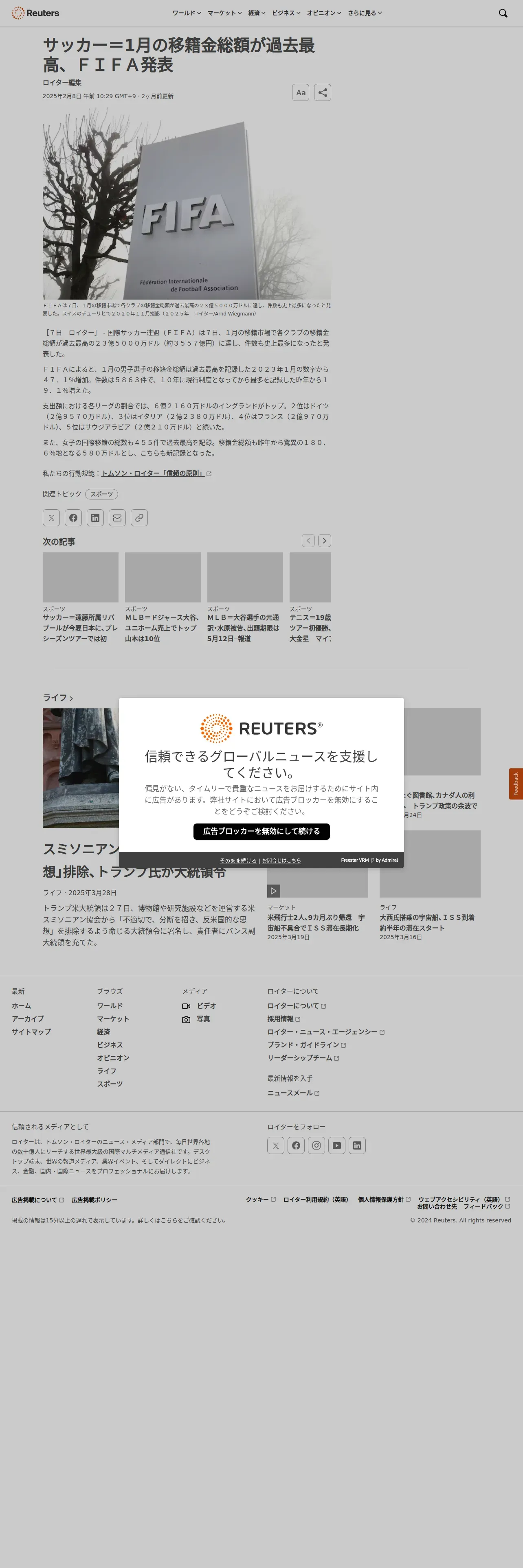Click the そのまま続ける link in the popup
Viewport: 523px width, 1568px height.
point(238,861)
